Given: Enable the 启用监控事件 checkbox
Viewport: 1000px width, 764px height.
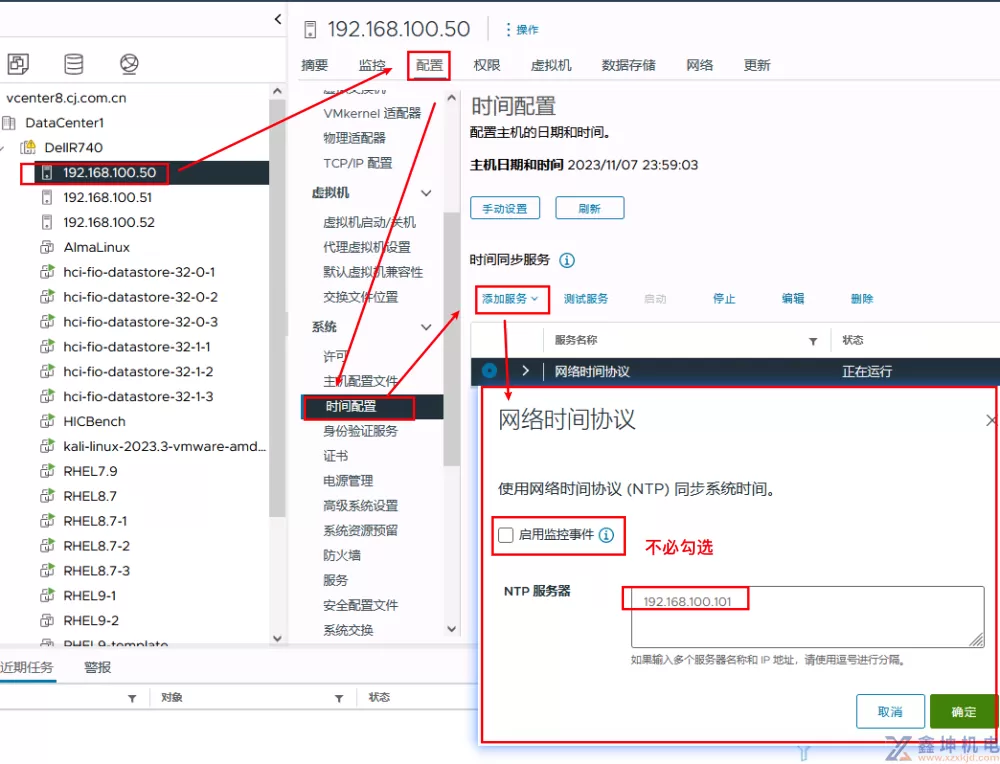Looking at the screenshot, I should pos(506,535).
